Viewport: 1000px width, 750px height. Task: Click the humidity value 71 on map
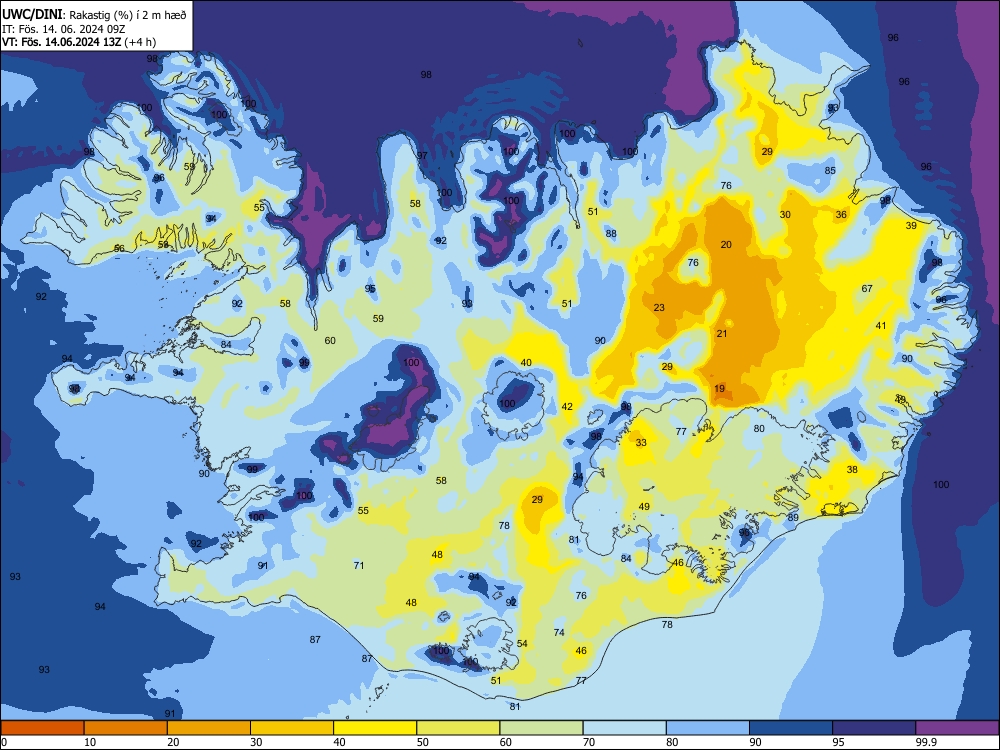click(359, 565)
